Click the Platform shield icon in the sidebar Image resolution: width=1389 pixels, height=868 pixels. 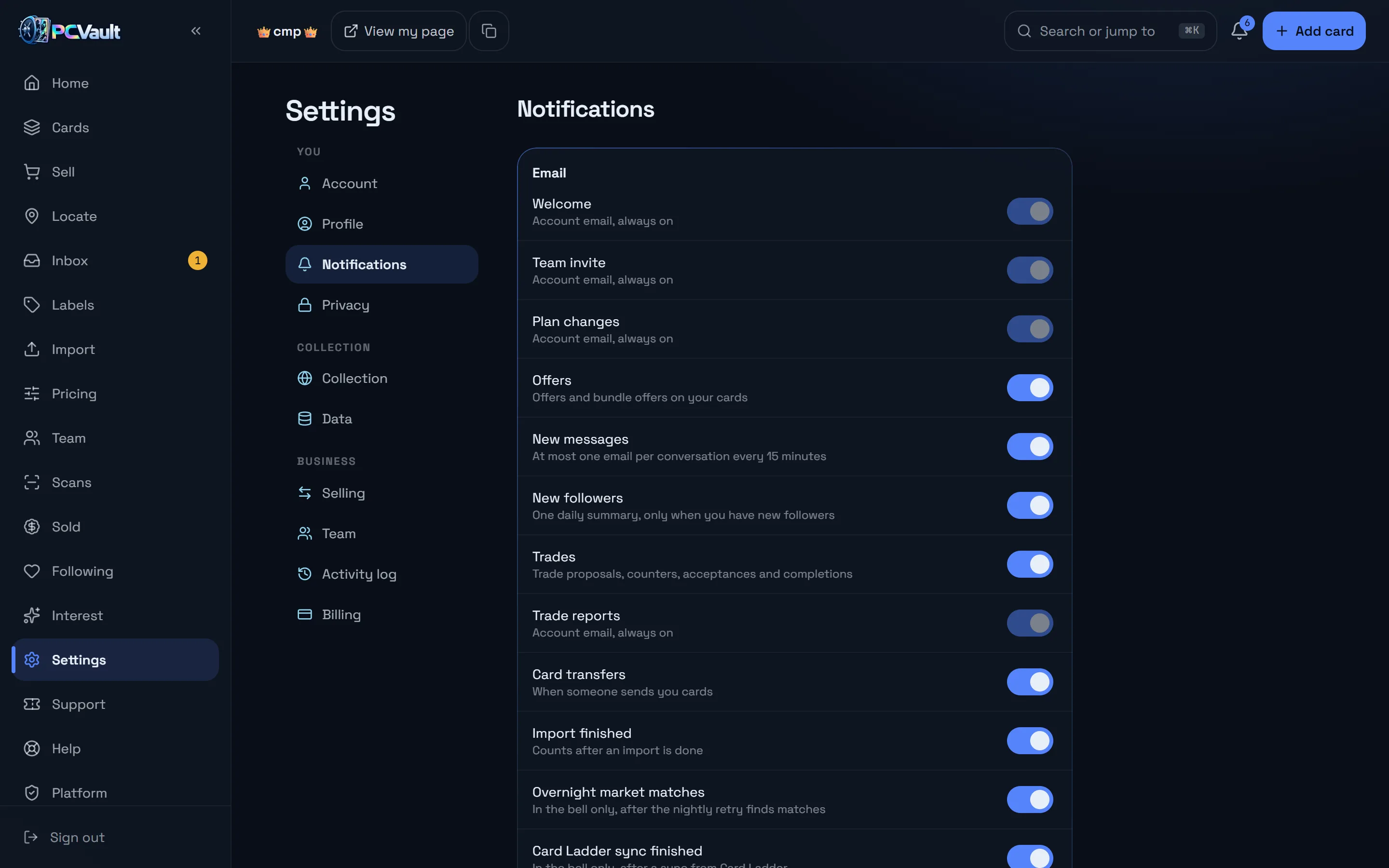click(x=31, y=793)
